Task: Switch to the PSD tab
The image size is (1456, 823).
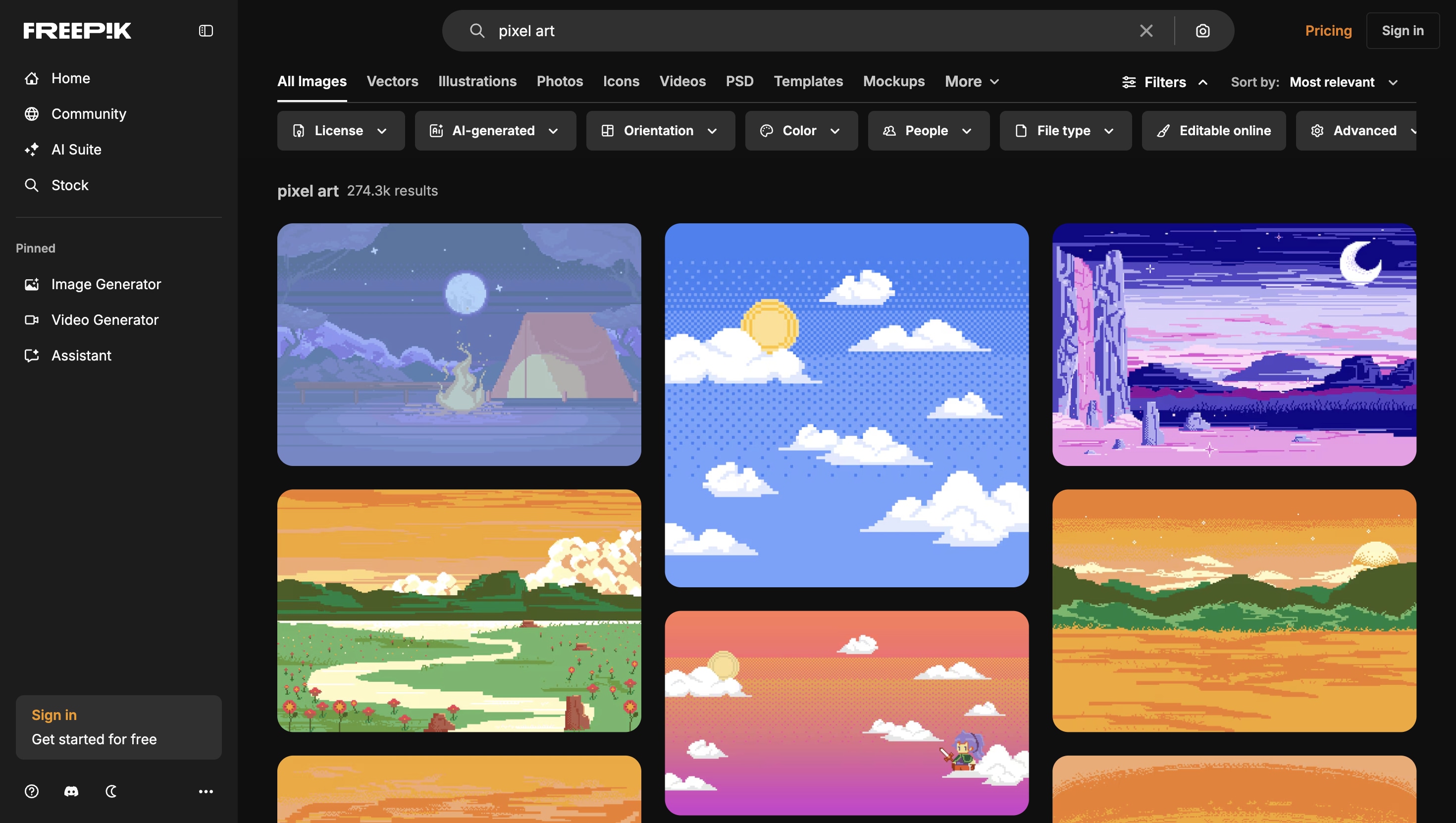Action: point(739,81)
